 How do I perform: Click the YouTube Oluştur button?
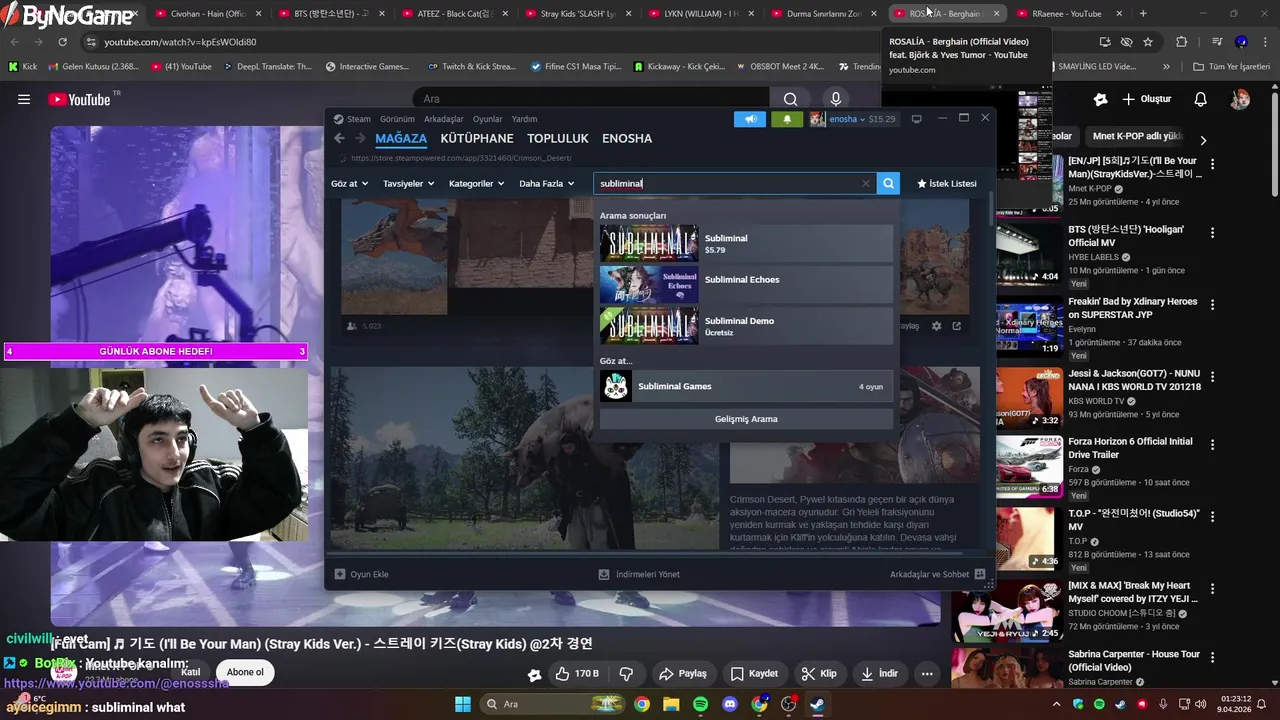pyautogui.click(x=1146, y=99)
